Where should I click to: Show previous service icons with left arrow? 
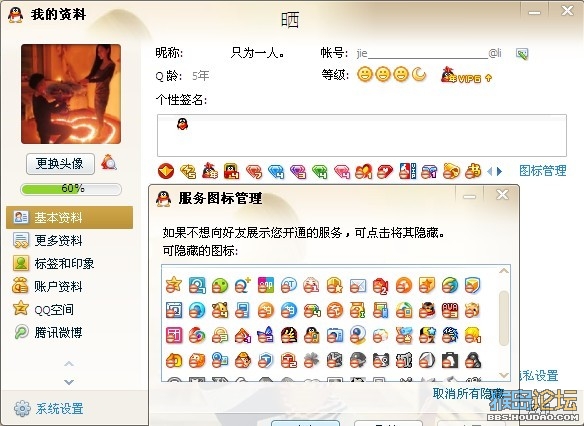[x=490, y=171]
